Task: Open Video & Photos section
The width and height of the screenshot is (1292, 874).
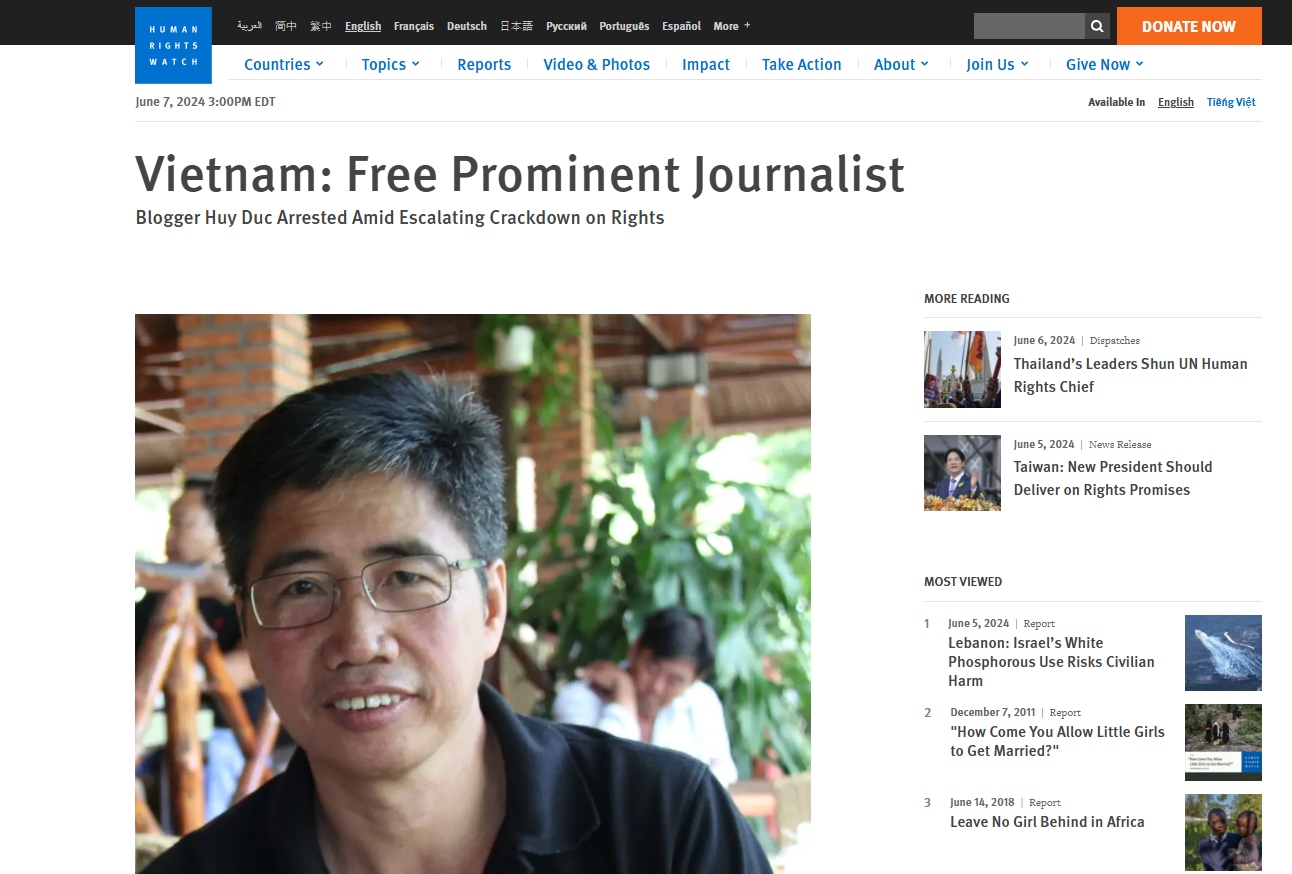Action: pos(597,64)
